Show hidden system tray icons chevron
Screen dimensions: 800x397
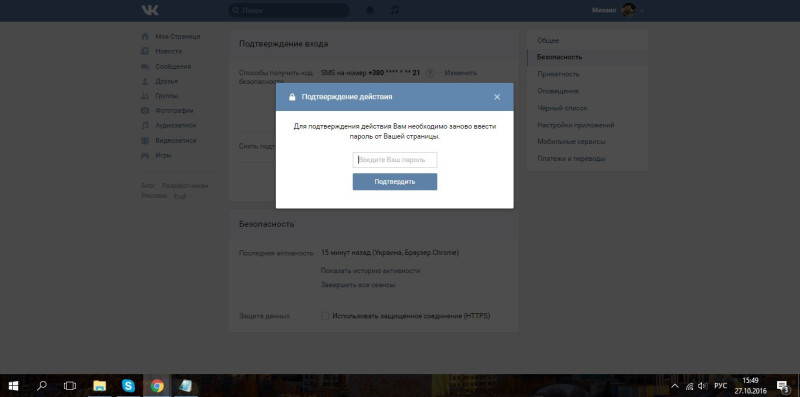(674, 386)
